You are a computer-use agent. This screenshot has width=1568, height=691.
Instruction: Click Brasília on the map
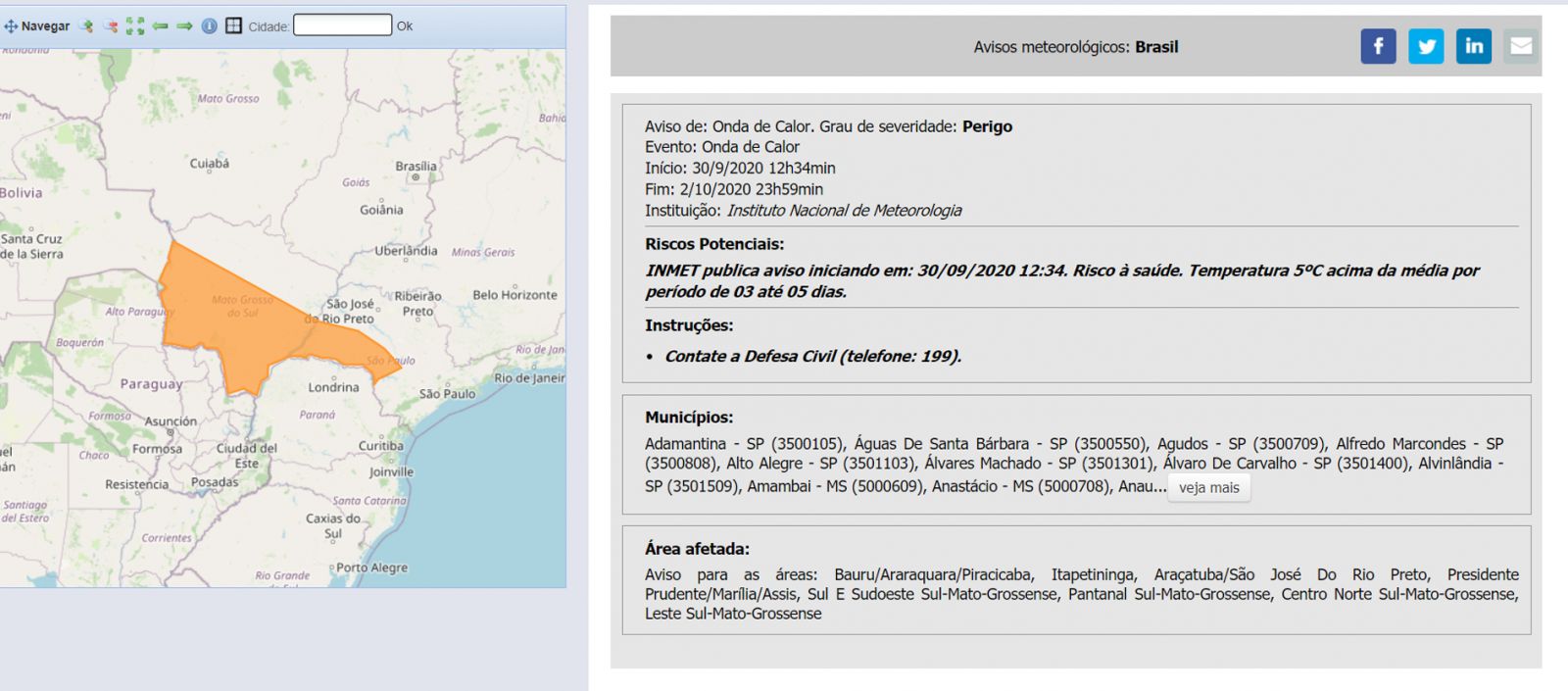point(416,167)
